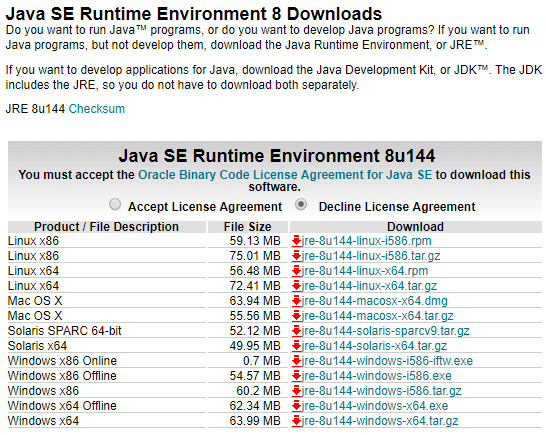This screenshot has width=546, height=435.
Task: Click the Download column header
Action: [416, 227]
